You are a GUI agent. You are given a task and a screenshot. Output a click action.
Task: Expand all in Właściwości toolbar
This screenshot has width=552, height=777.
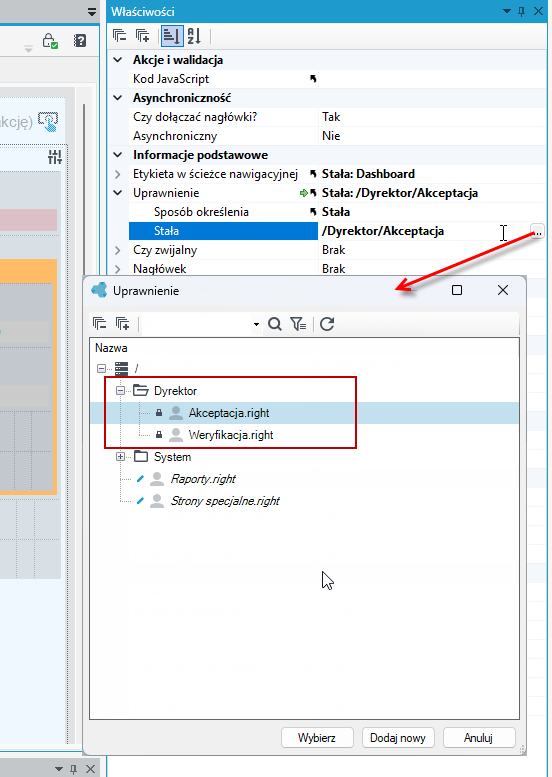pyautogui.click(x=142, y=36)
